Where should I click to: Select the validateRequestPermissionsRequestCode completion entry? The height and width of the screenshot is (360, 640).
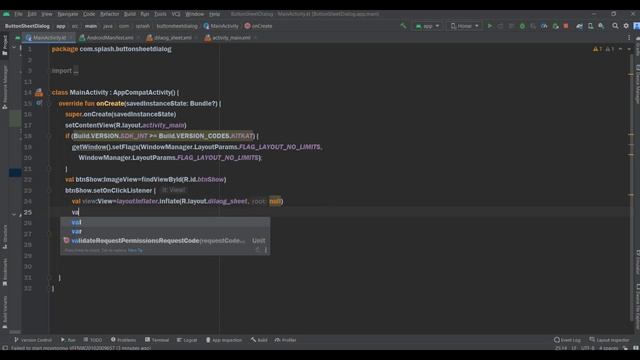[x=165, y=241]
